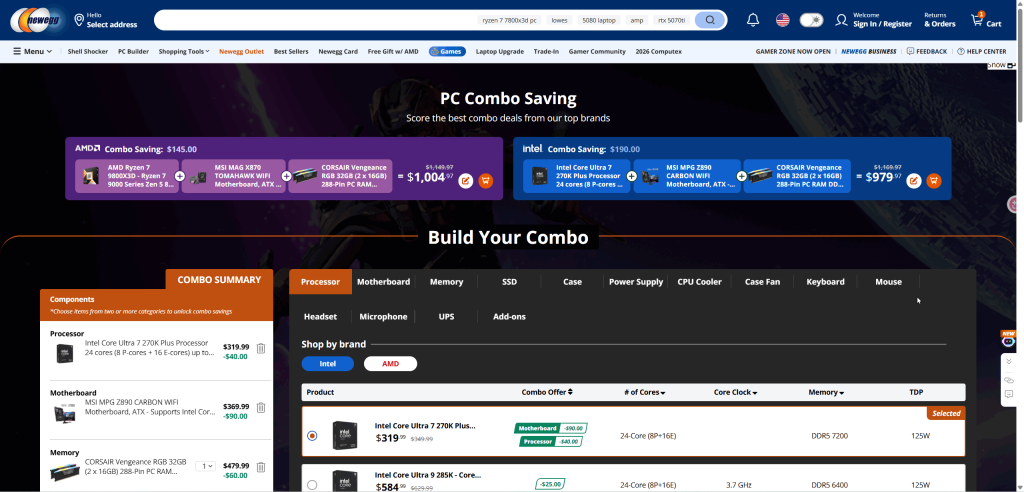Open the notifications bell

coord(753,20)
